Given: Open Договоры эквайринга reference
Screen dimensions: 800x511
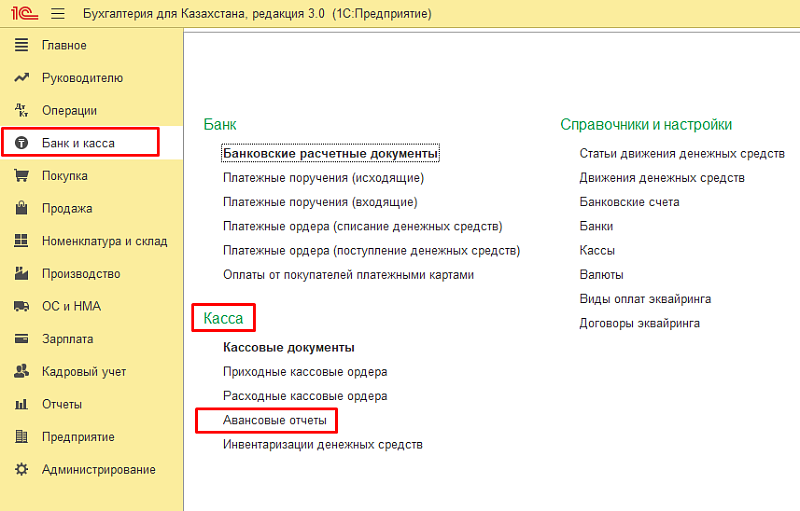Looking at the screenshot, I should coord(639,323).
